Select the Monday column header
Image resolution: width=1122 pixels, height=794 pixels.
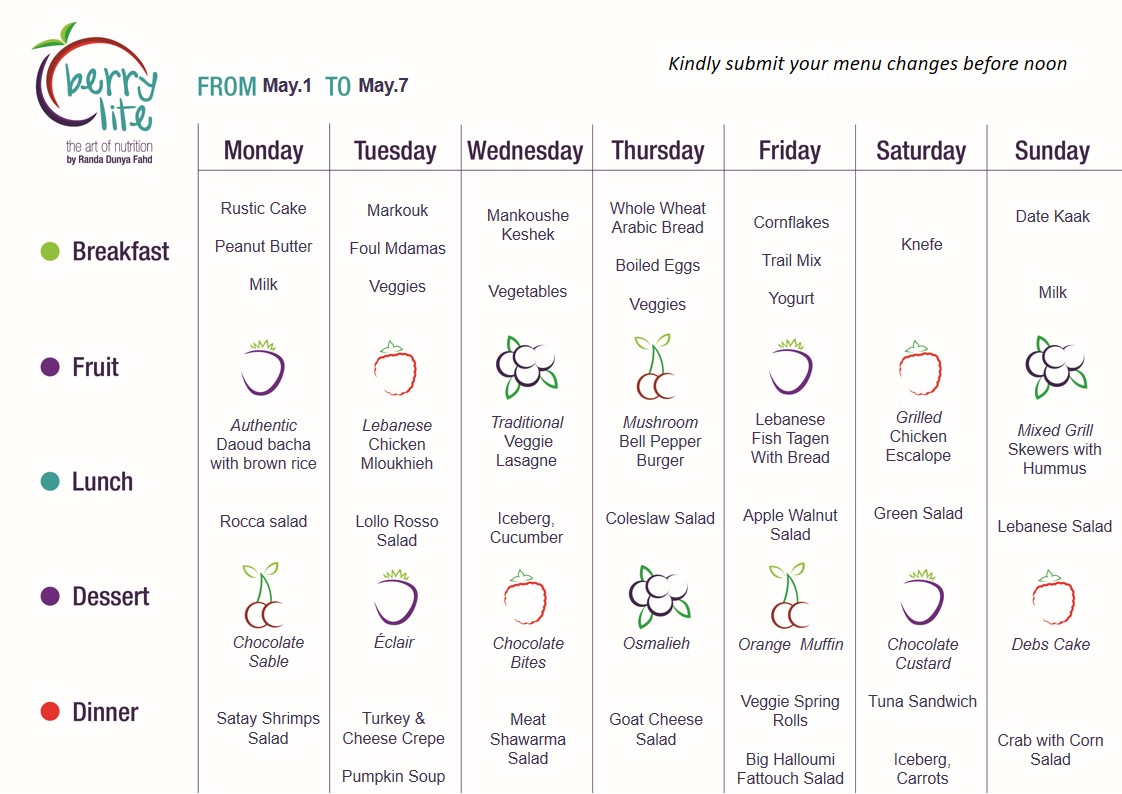(x=264, y=151)
